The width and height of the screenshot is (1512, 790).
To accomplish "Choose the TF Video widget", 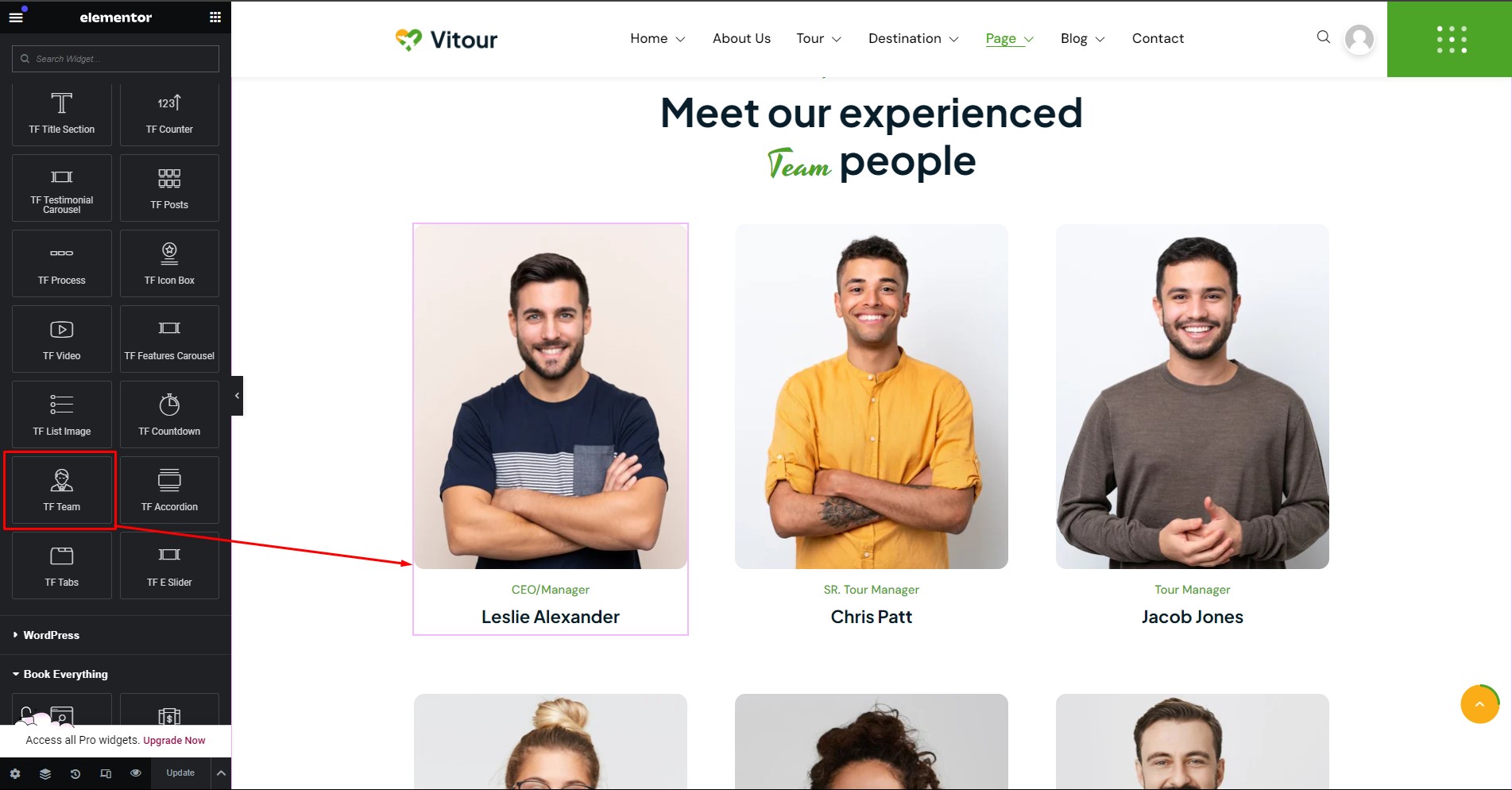I will pos(62,339).
